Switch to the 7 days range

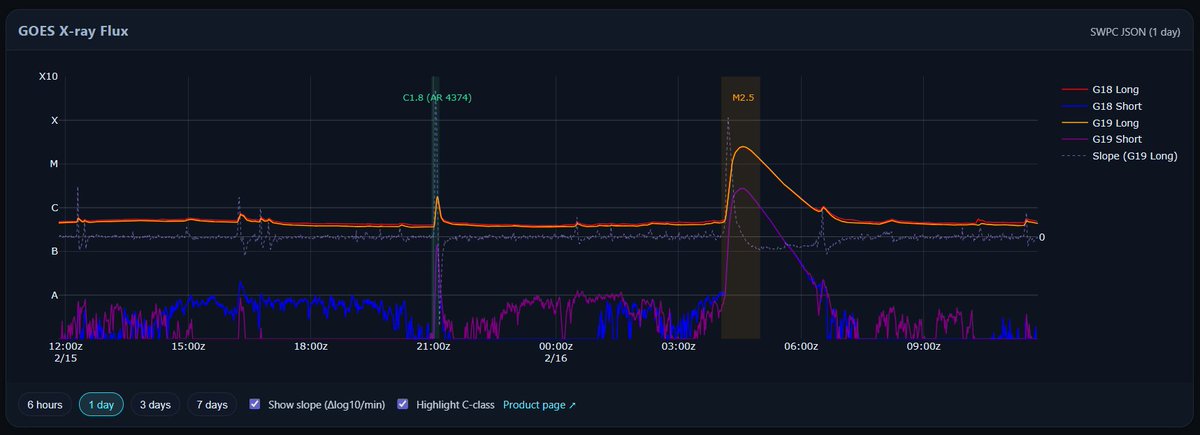click(x=212, y=405)
